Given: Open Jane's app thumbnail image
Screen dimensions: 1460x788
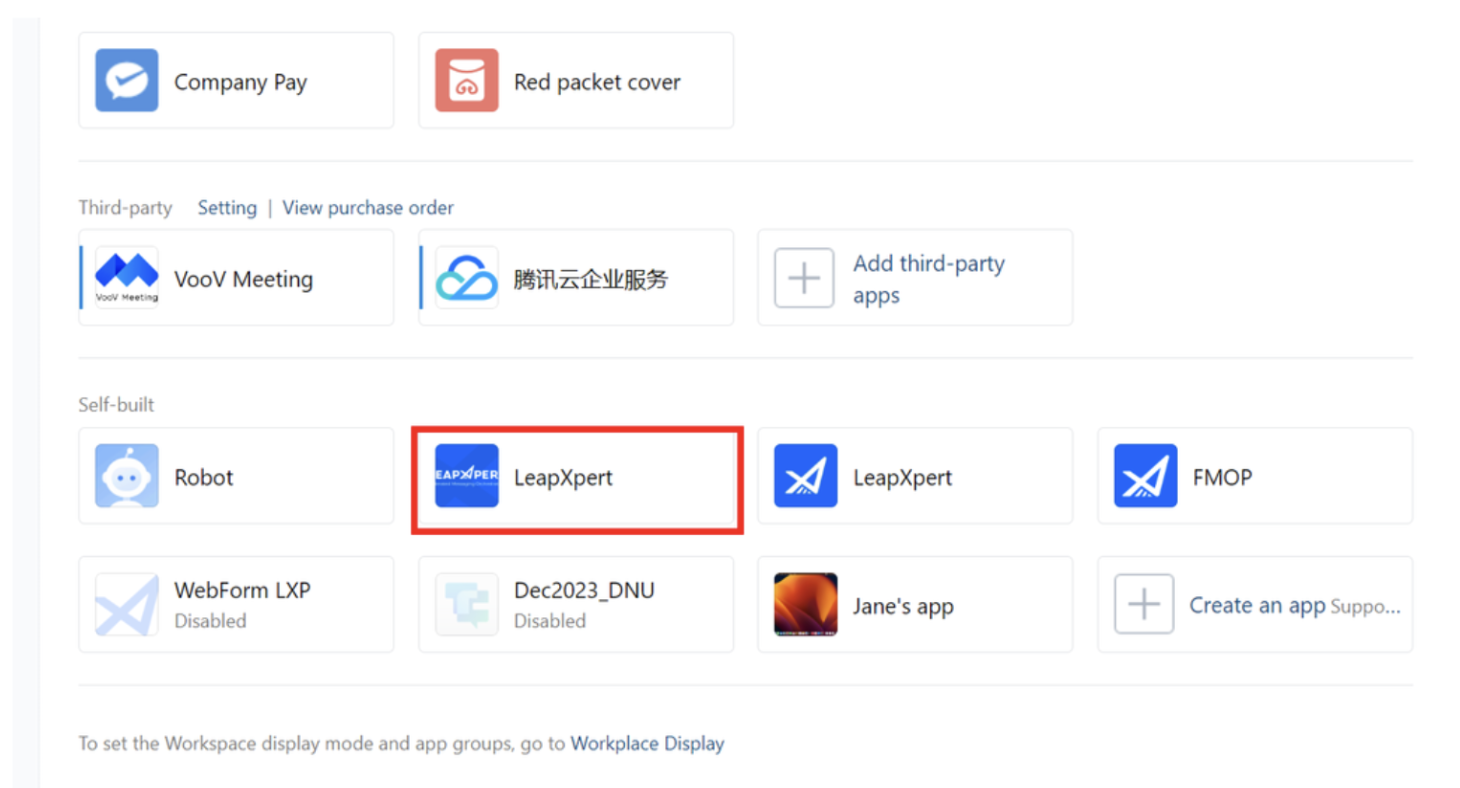Looking at the screenshot, I should click(806, 604).
